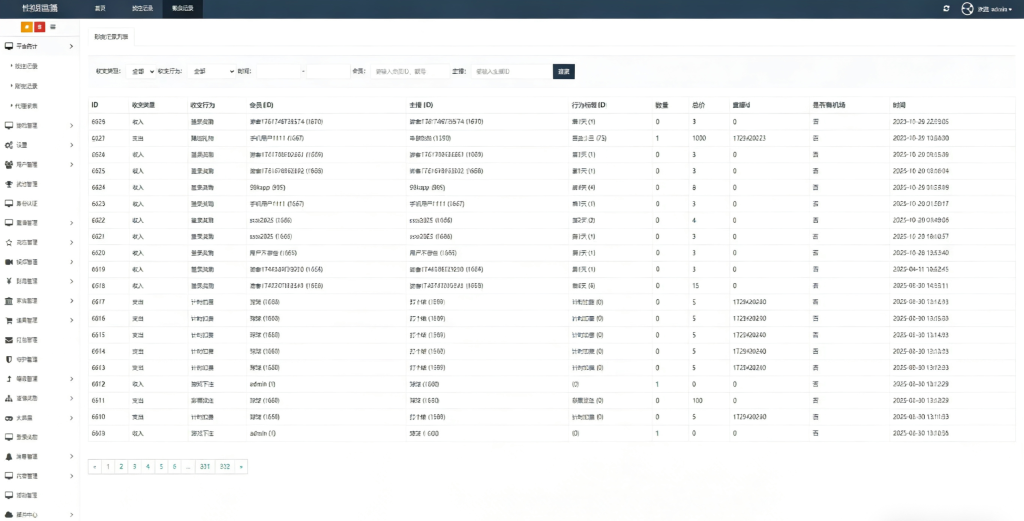
Task: Jump to last page 332
Action: click(x=225, y=466)
